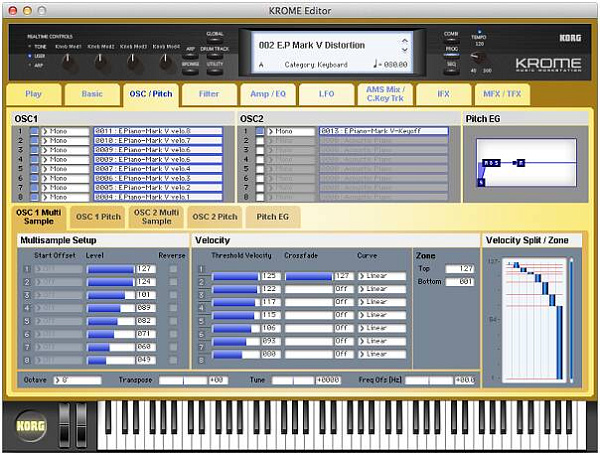Click the Zone Top value field
This screenshot has width=600, height=455.
(x=460, y=269)
